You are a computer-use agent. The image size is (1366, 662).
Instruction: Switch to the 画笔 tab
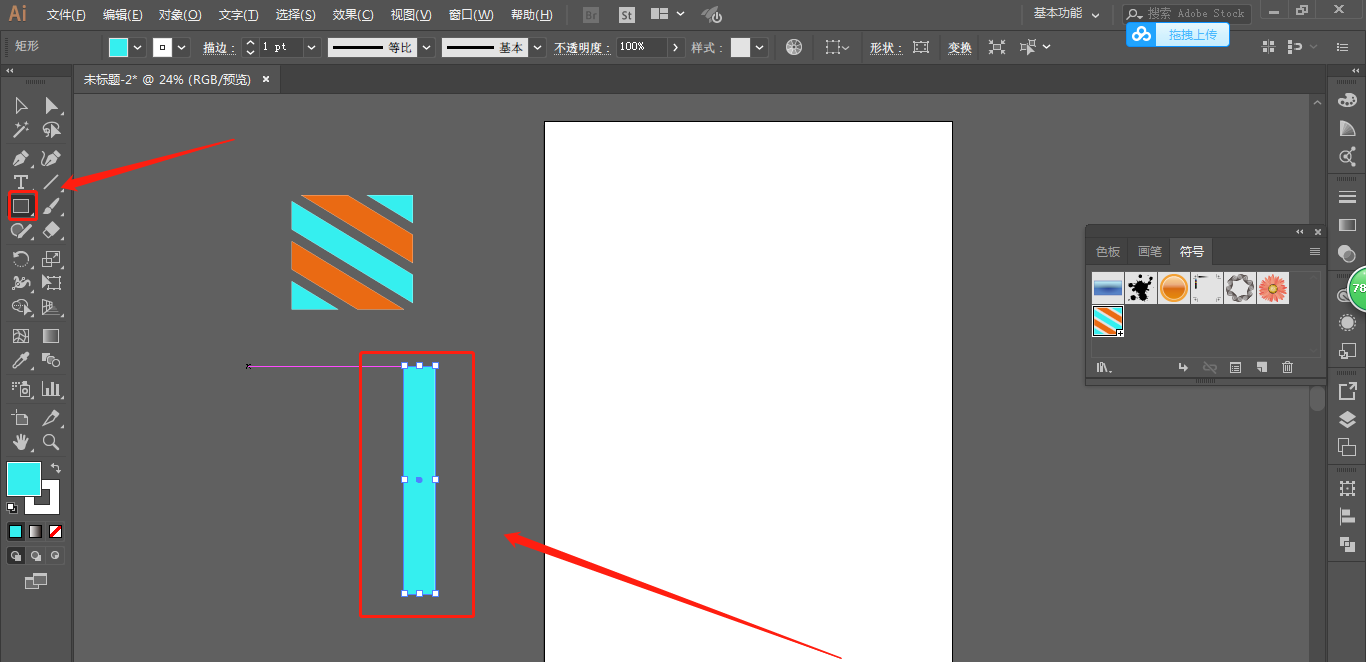pos(1150,252)
